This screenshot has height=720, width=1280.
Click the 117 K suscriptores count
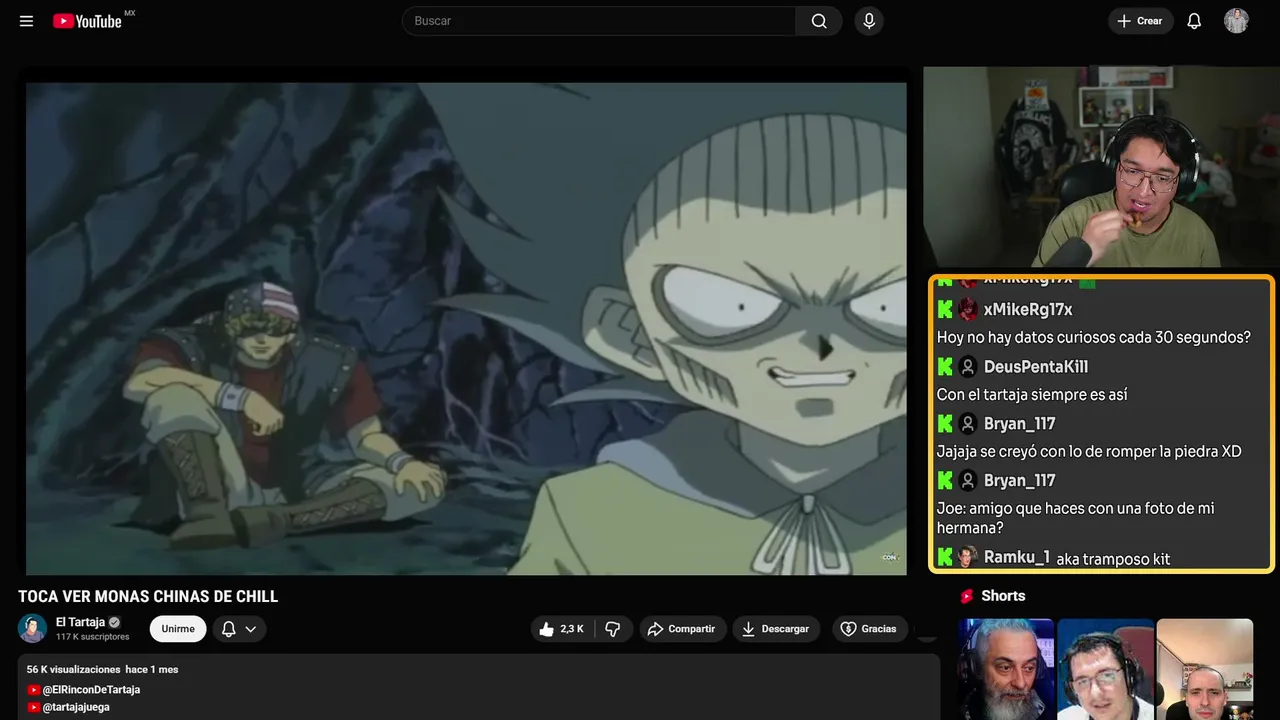point(93,637)
